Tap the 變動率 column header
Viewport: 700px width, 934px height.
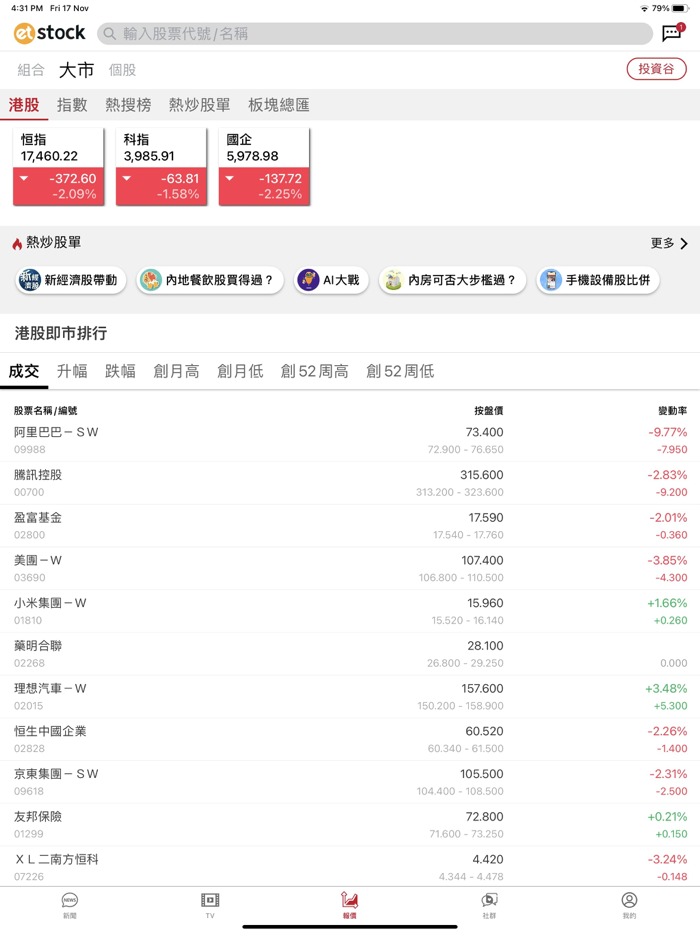(x=672, y=410)
